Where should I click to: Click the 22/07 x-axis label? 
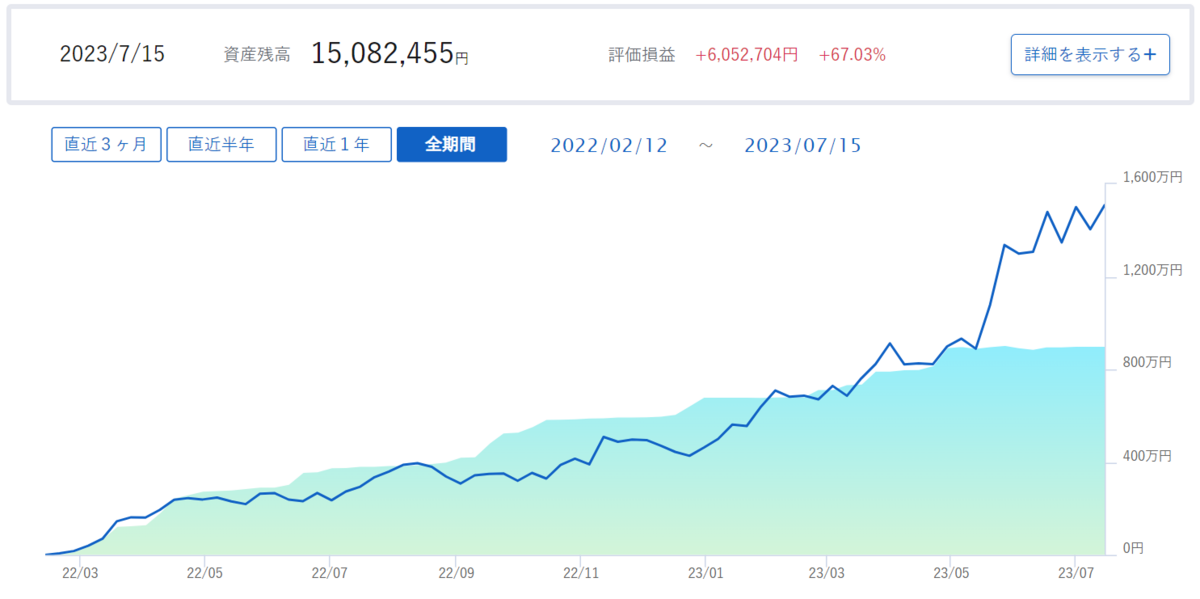pyautogui.click(x=330, y=573)
